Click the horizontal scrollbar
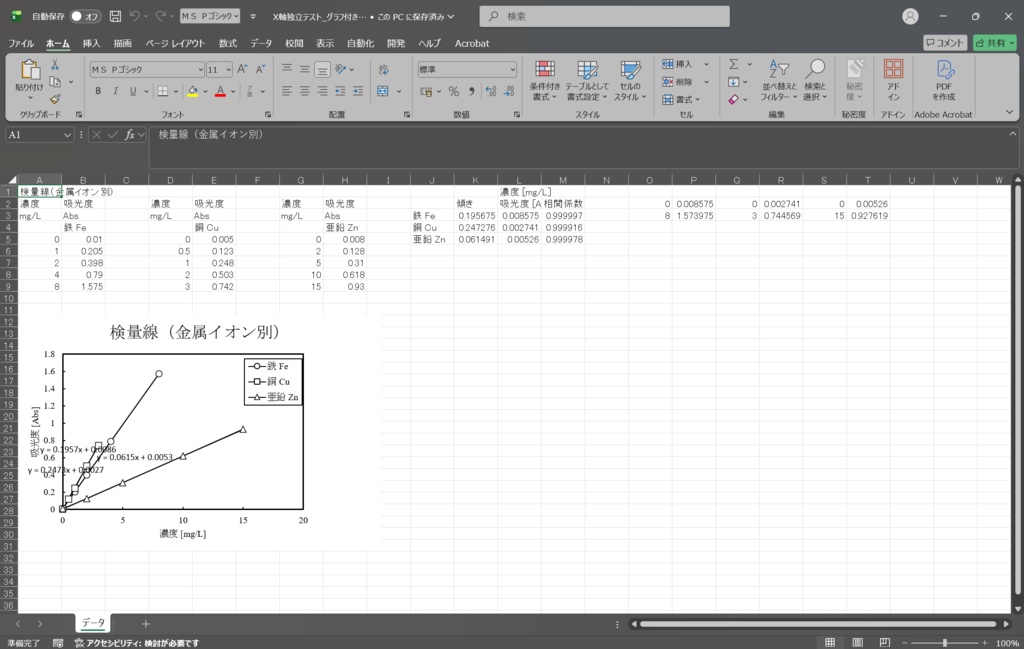1024x649 pixels. pos(818,624)
